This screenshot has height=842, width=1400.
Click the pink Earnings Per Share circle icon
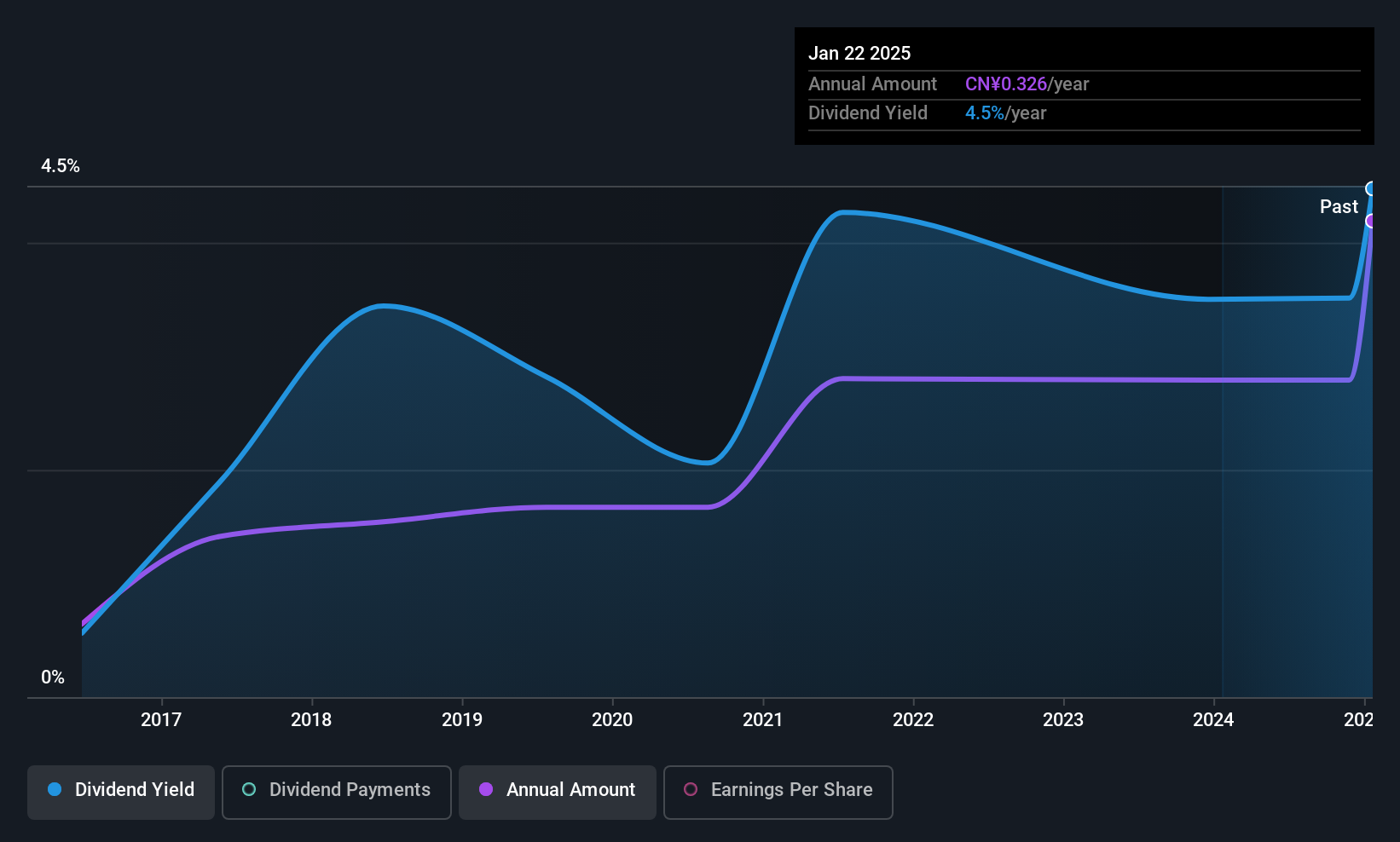click(x=691, y=792)
